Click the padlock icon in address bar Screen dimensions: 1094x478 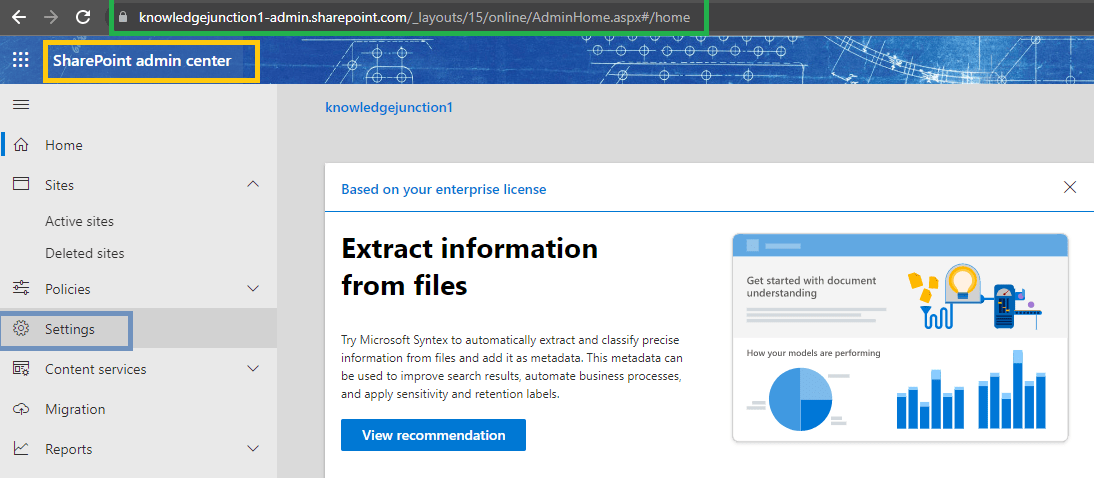click(123, 17)
